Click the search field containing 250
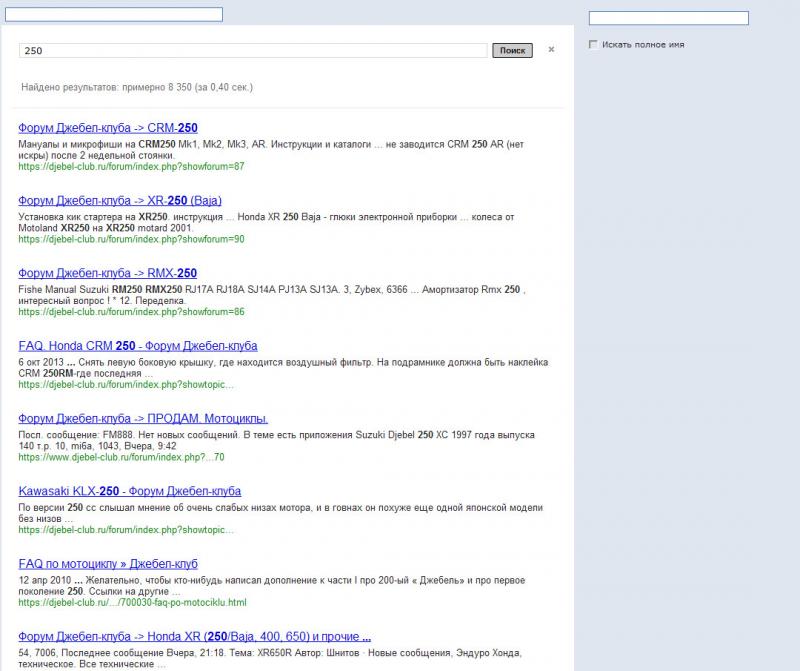The width and height of the screenshot is (800, 671). 253,51
